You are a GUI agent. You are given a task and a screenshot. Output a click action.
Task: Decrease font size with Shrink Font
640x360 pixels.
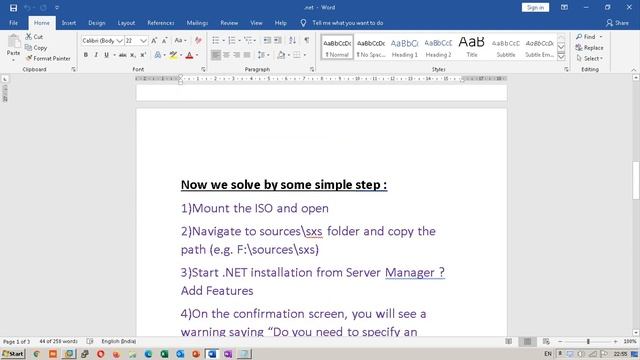point(164,40)
